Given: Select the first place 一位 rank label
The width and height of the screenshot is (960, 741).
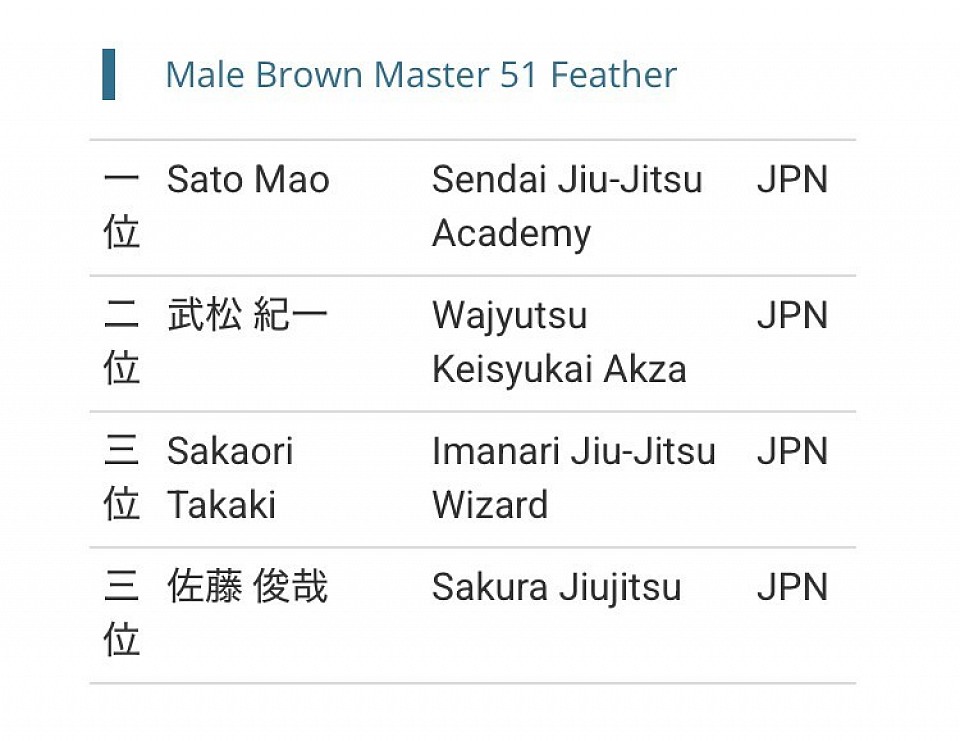Looking at the screenshot, I should [121, 207].
